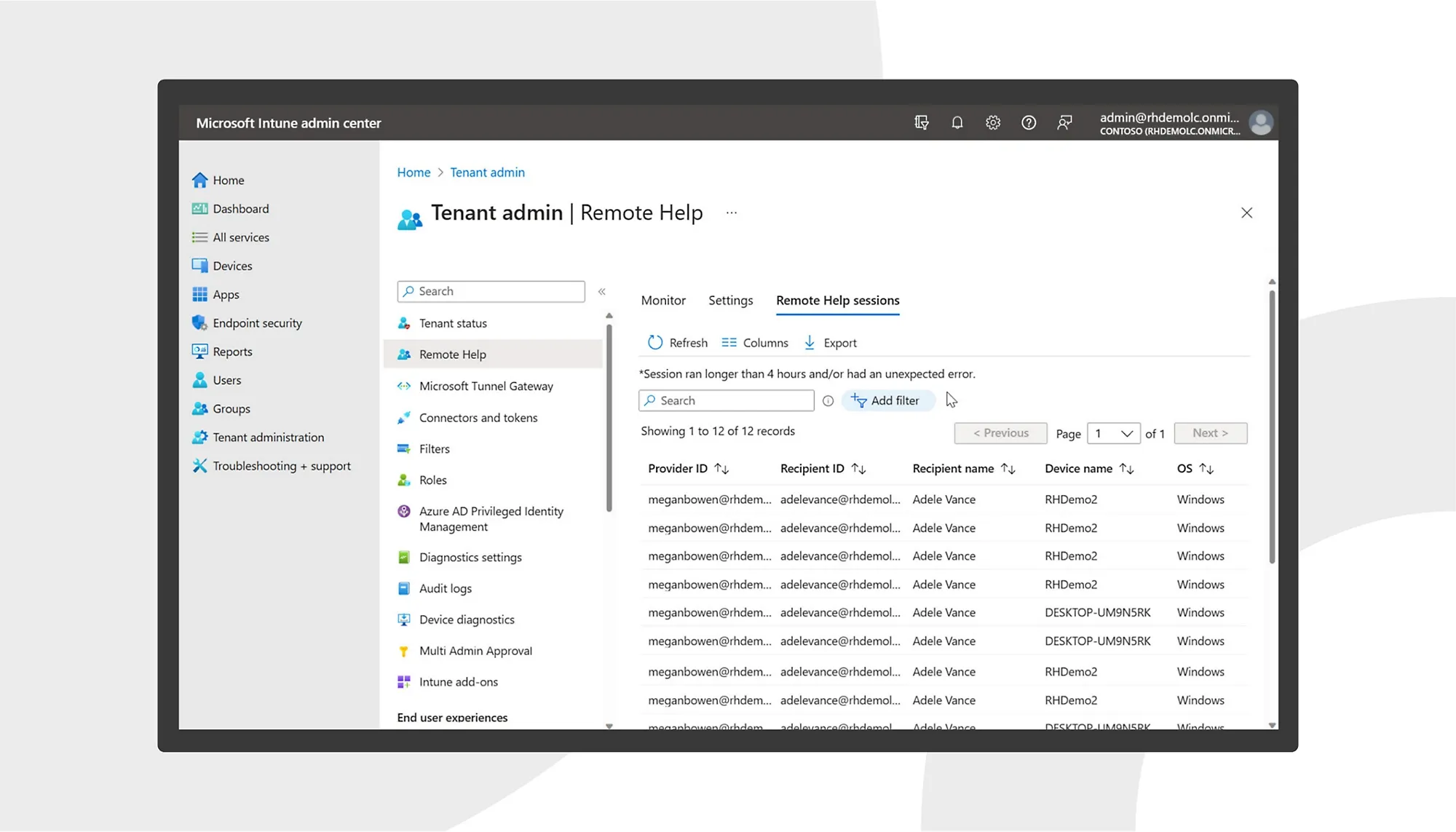The height and width of the screenshot is (832, 1456).
Task: Click the Refresh sessions icon
Action: click(x=655, y=342)
